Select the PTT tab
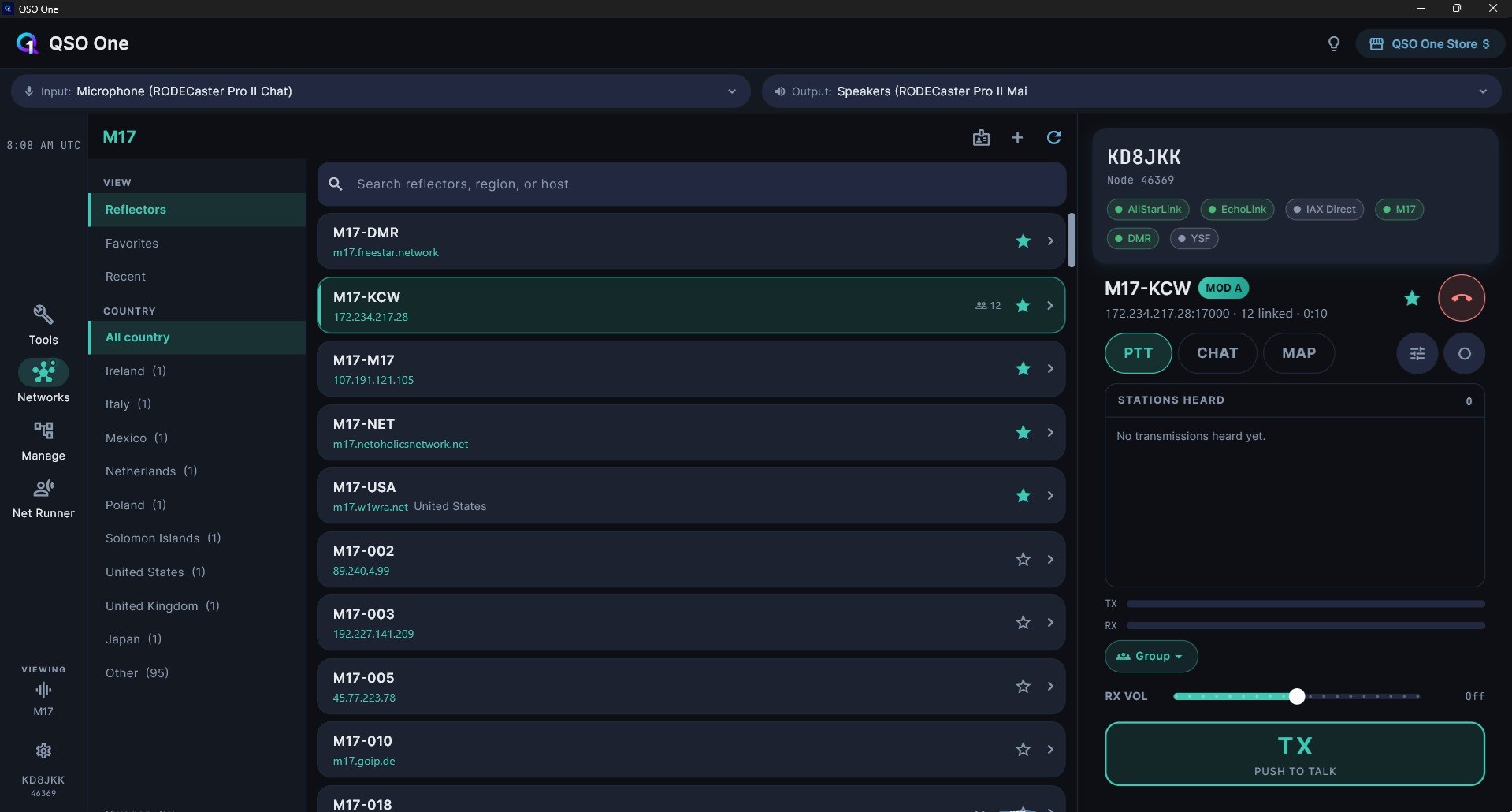The width and height of the screenshot is (1512, 812). 1138,353
